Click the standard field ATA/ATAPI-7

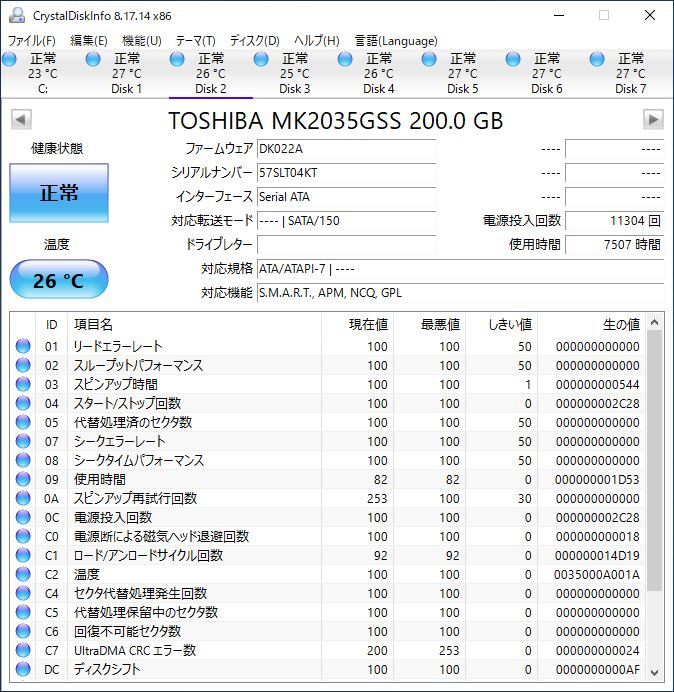[460, 269]
